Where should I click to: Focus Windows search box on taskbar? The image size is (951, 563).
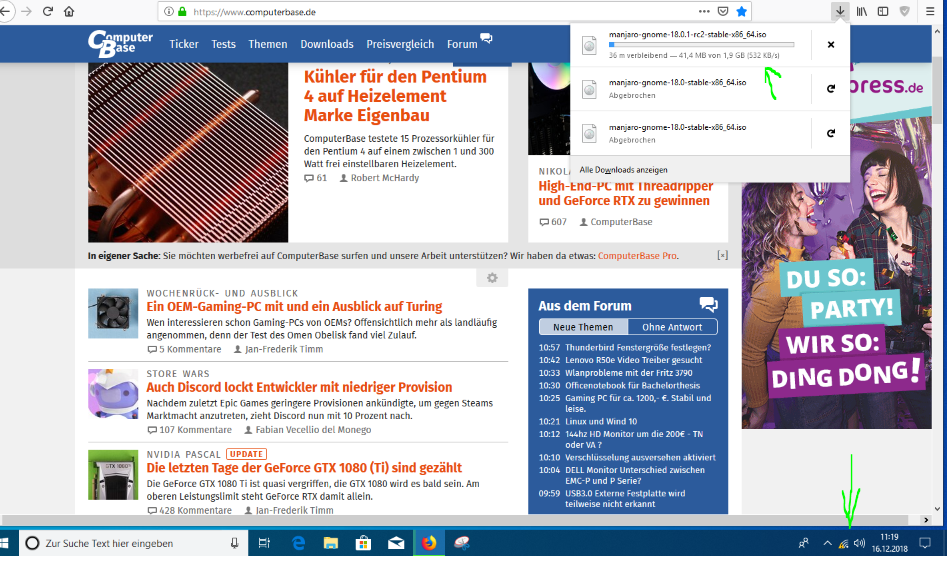[133, 543]
